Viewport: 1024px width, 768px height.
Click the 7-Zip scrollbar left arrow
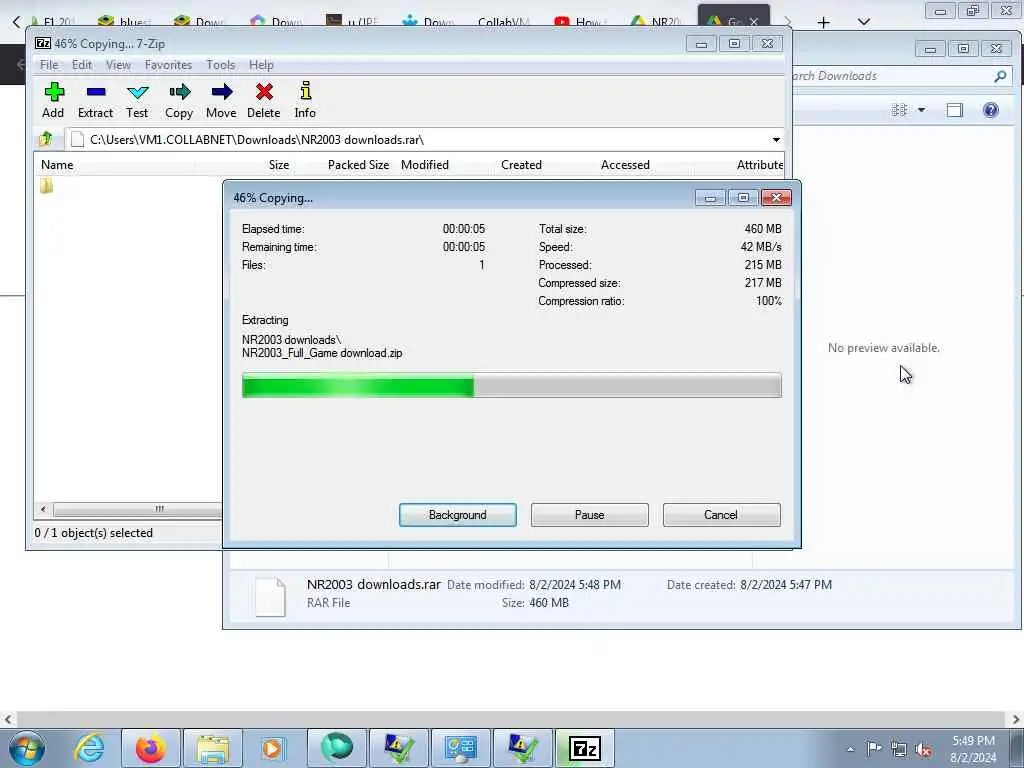(x=43, y=509)
